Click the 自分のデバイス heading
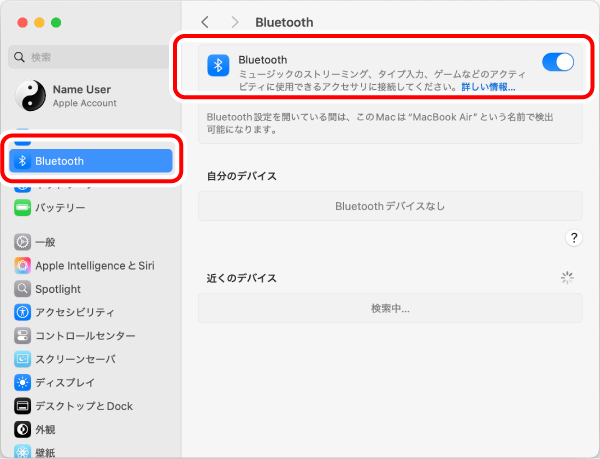The width and height of the screenshot is (600, 459). [242, 176]
